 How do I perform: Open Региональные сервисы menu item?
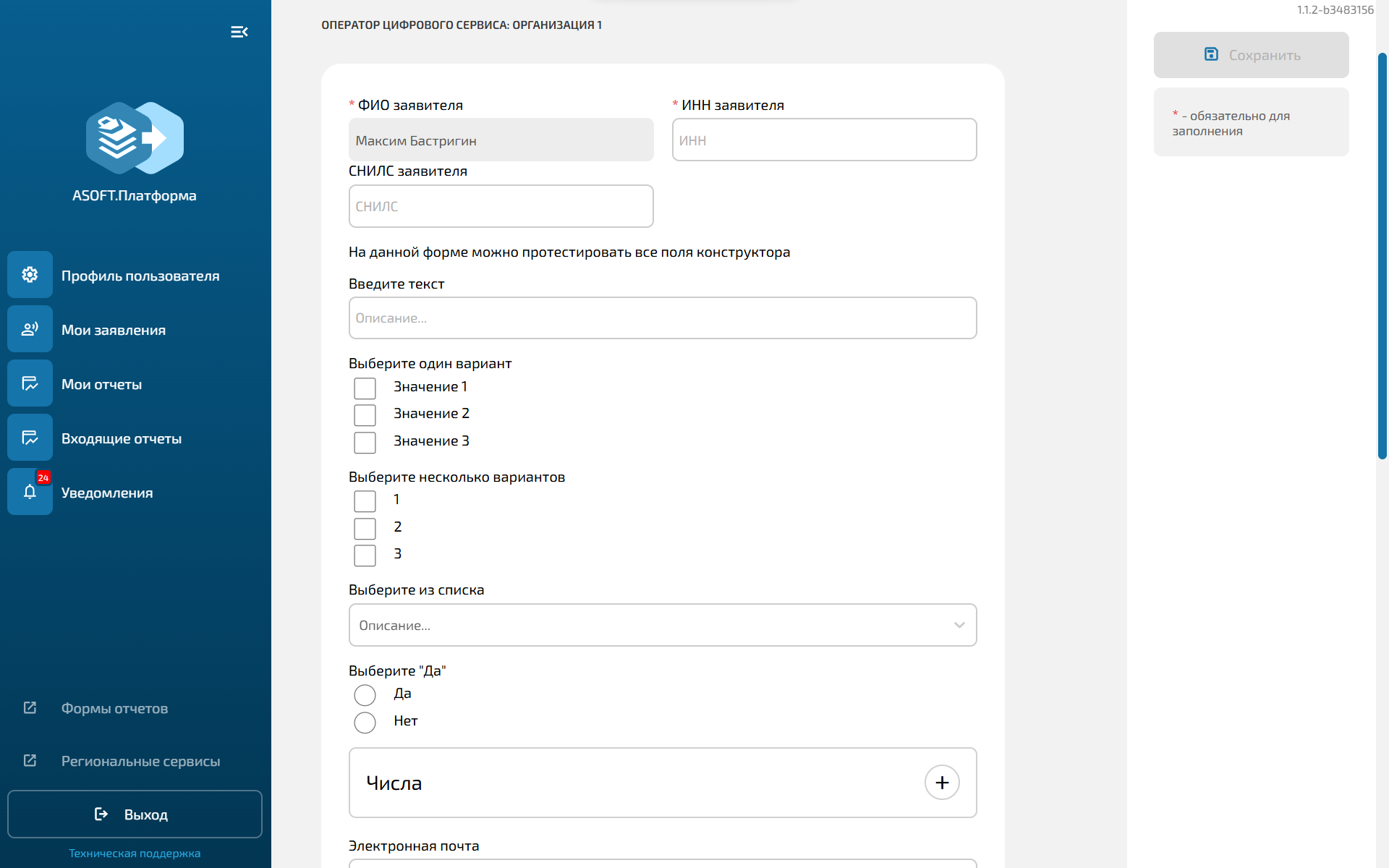[140, 761]
